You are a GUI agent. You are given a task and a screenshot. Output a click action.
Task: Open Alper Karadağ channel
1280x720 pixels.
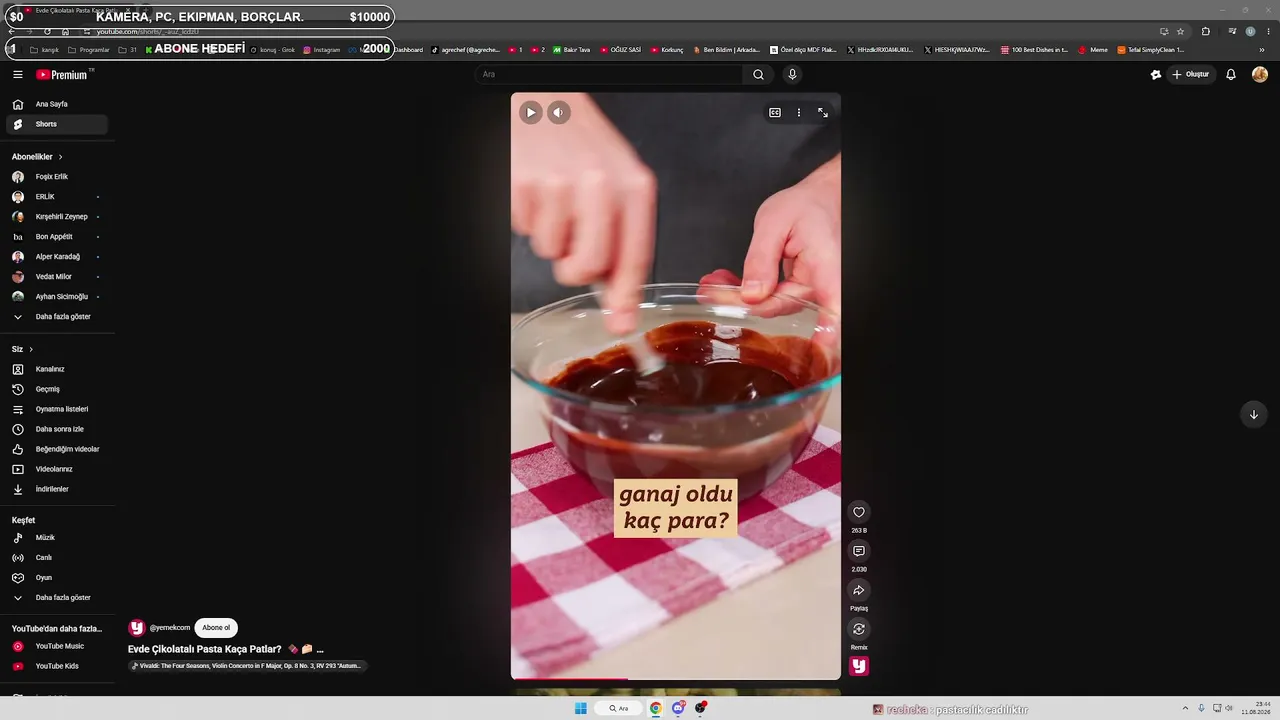point(58,257)
